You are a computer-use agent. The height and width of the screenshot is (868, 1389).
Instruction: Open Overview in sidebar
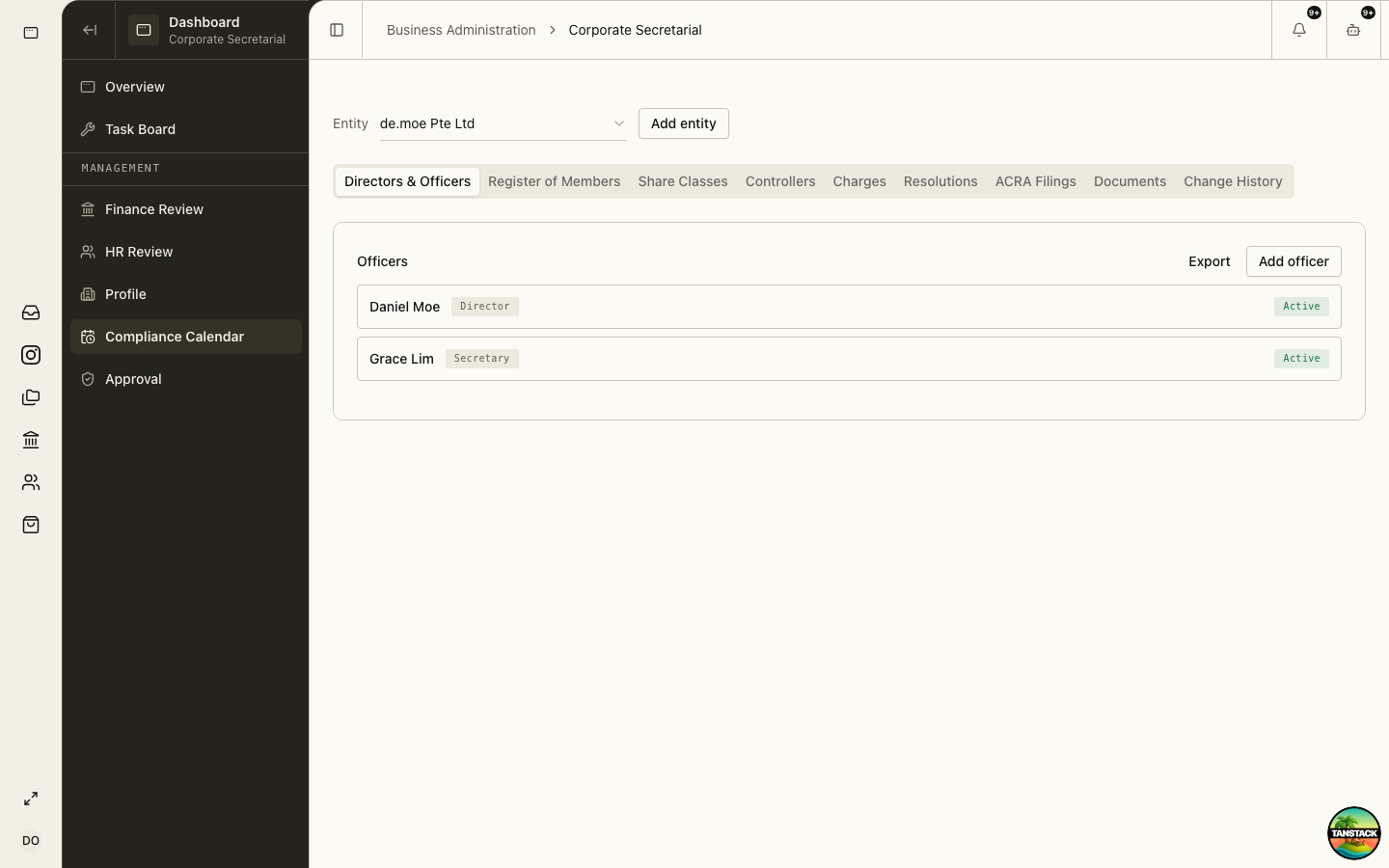click(x=186, y=87)
